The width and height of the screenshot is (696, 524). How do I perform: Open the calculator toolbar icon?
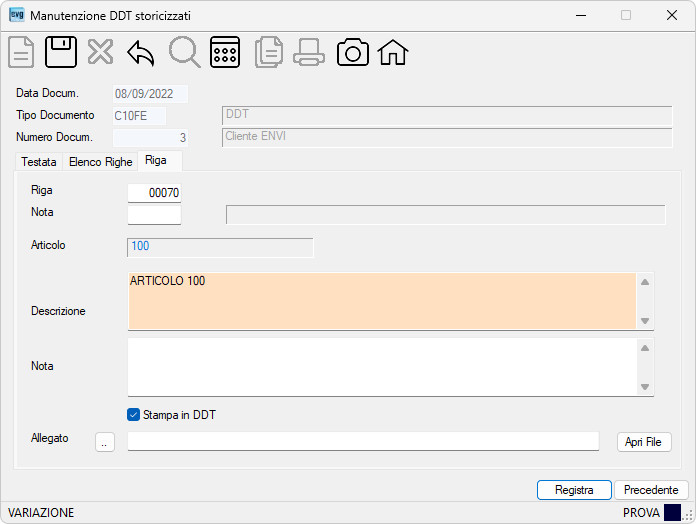click(x=225, y=52)
